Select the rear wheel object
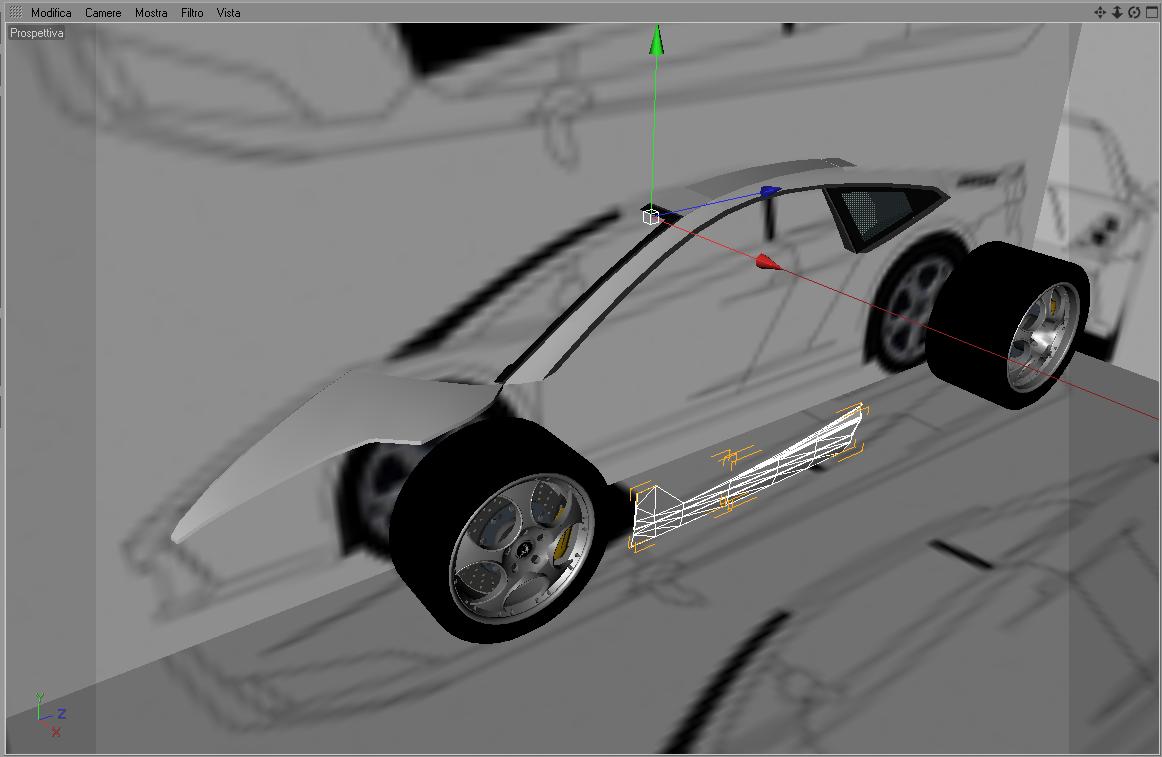 (1008, 325)
